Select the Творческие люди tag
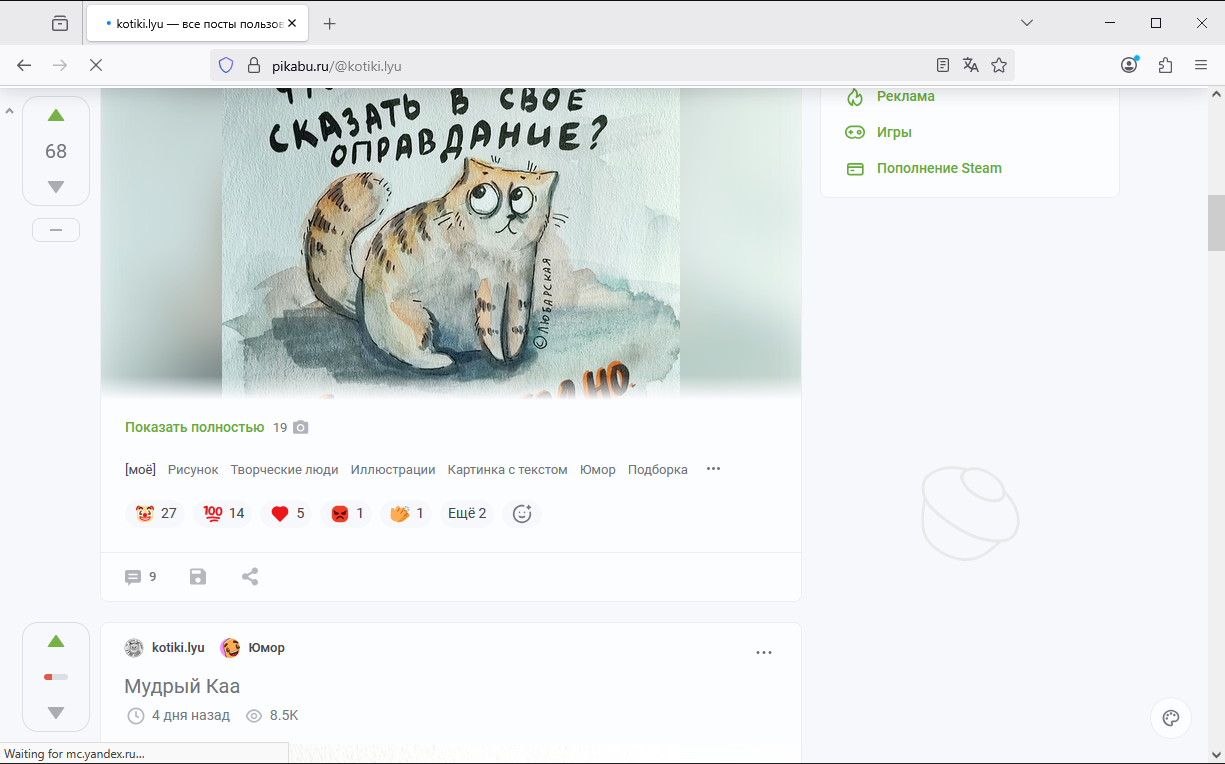The image size is (1225, 764). click(284, 469)
